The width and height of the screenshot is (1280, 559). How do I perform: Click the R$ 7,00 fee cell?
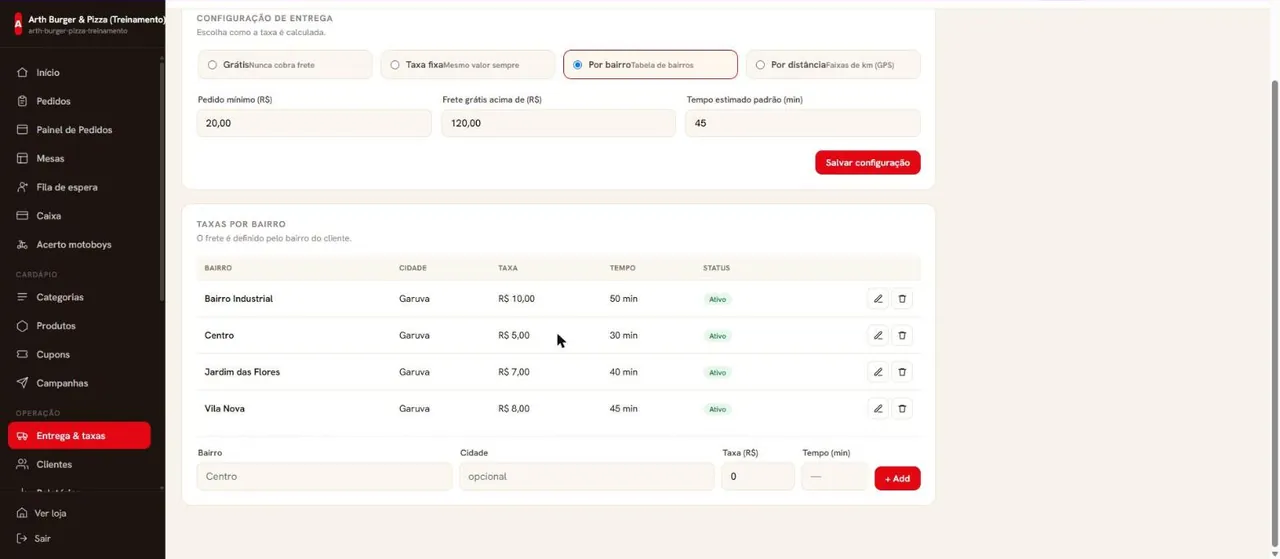point(514,372)
